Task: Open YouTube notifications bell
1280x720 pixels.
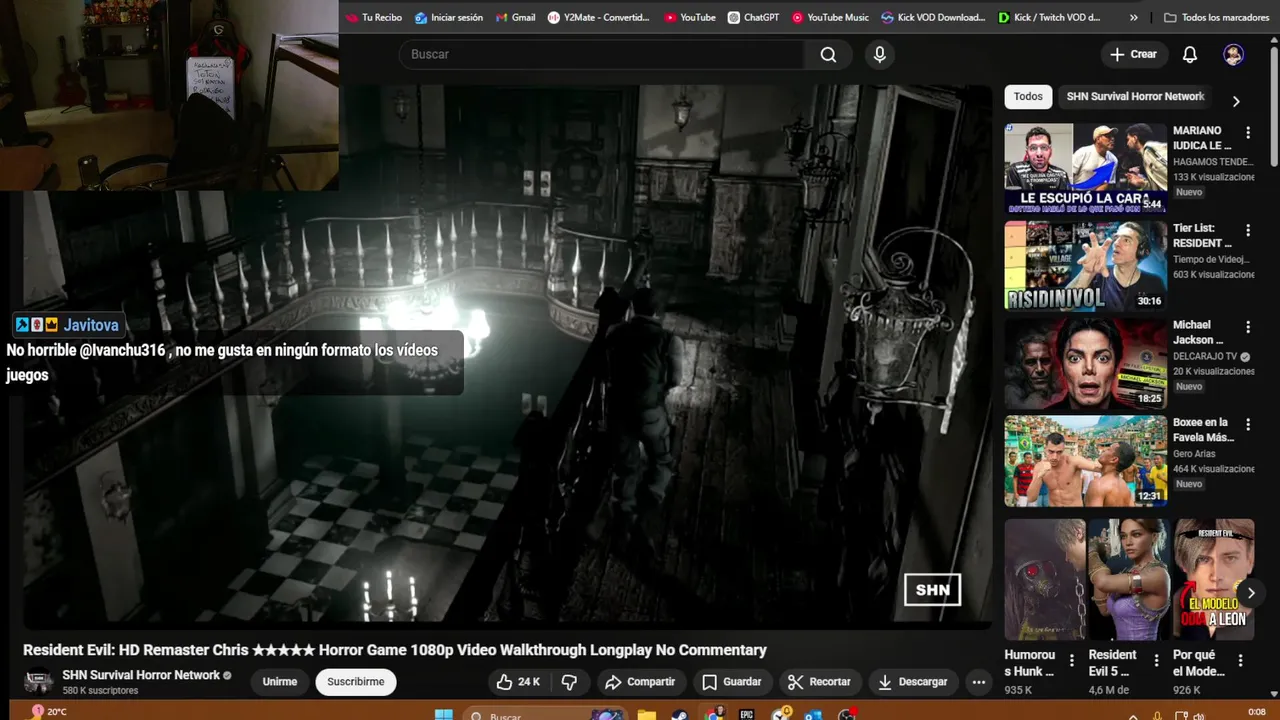Action: [x=1189, y=55]
